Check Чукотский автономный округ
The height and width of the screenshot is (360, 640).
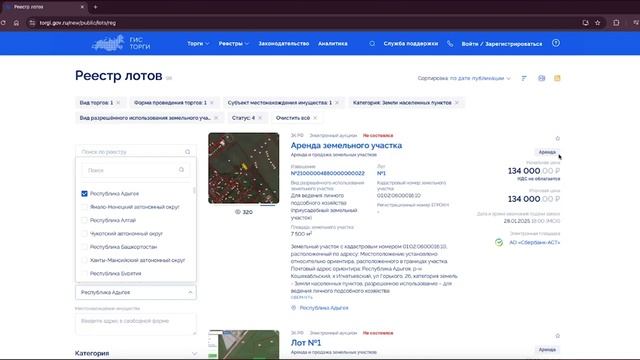coord(84,233)
